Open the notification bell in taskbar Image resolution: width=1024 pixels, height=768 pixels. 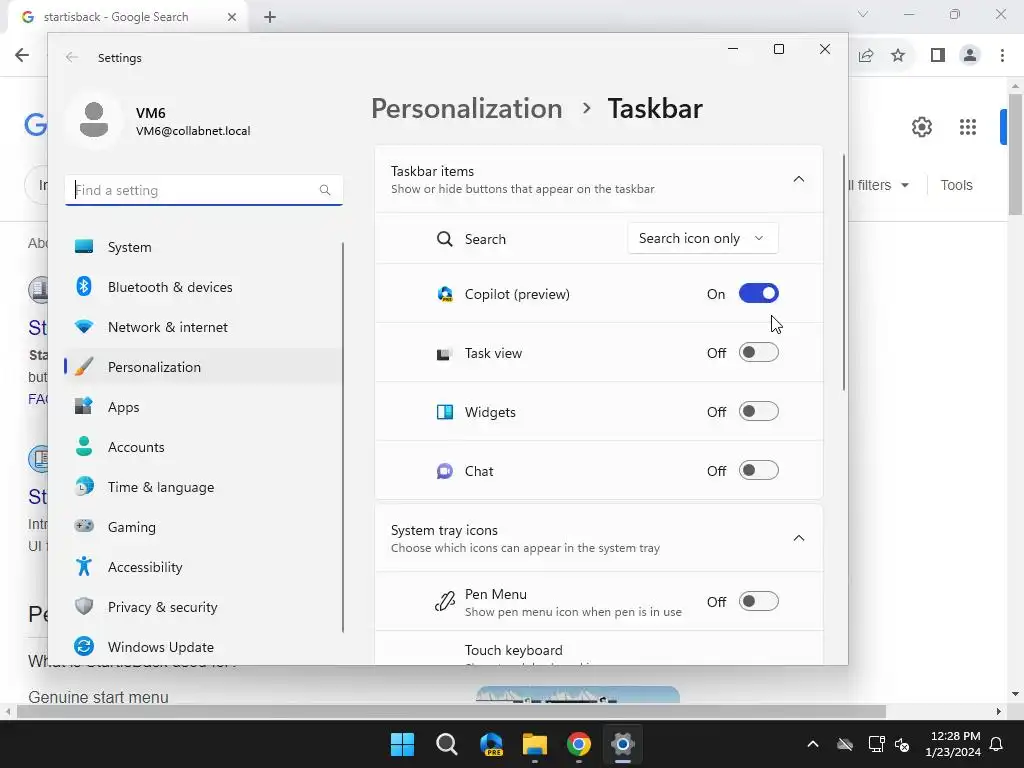(x=997, y=744)
